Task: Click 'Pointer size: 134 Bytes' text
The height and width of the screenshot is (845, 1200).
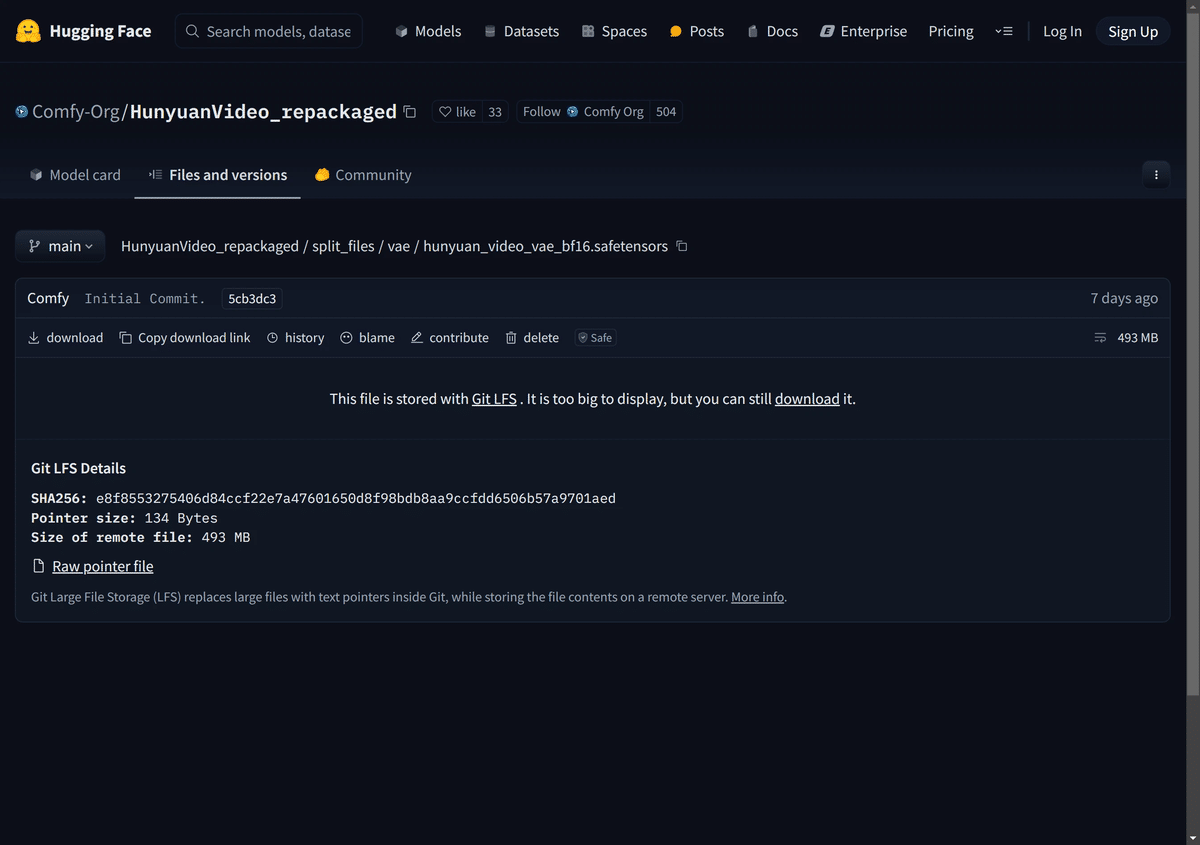Action: point(124,518)
